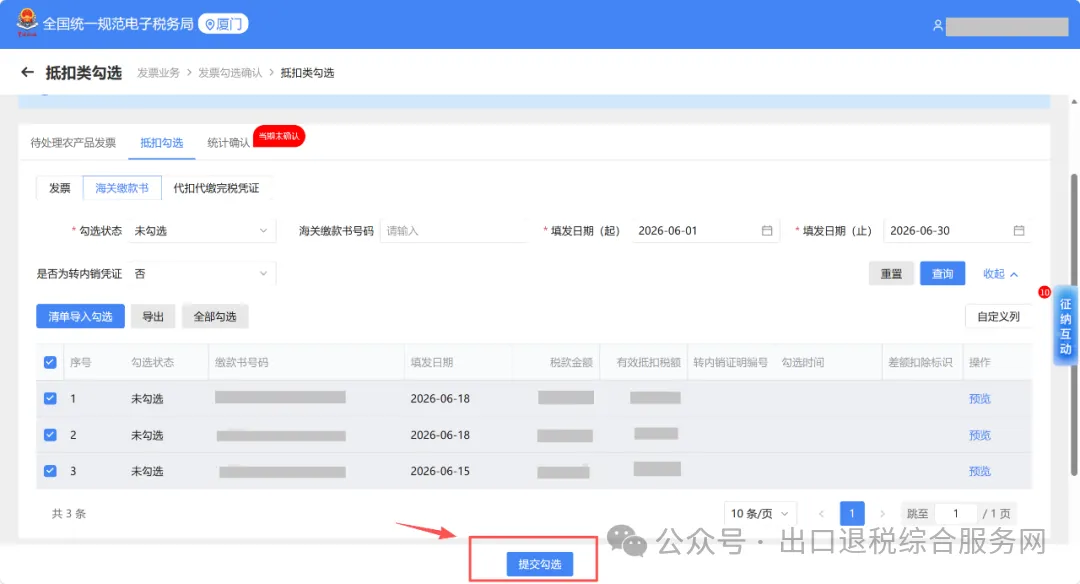Screen dimensions: 1080x584
Task: Click 预览 link in row 3
Action: [979, 471]
